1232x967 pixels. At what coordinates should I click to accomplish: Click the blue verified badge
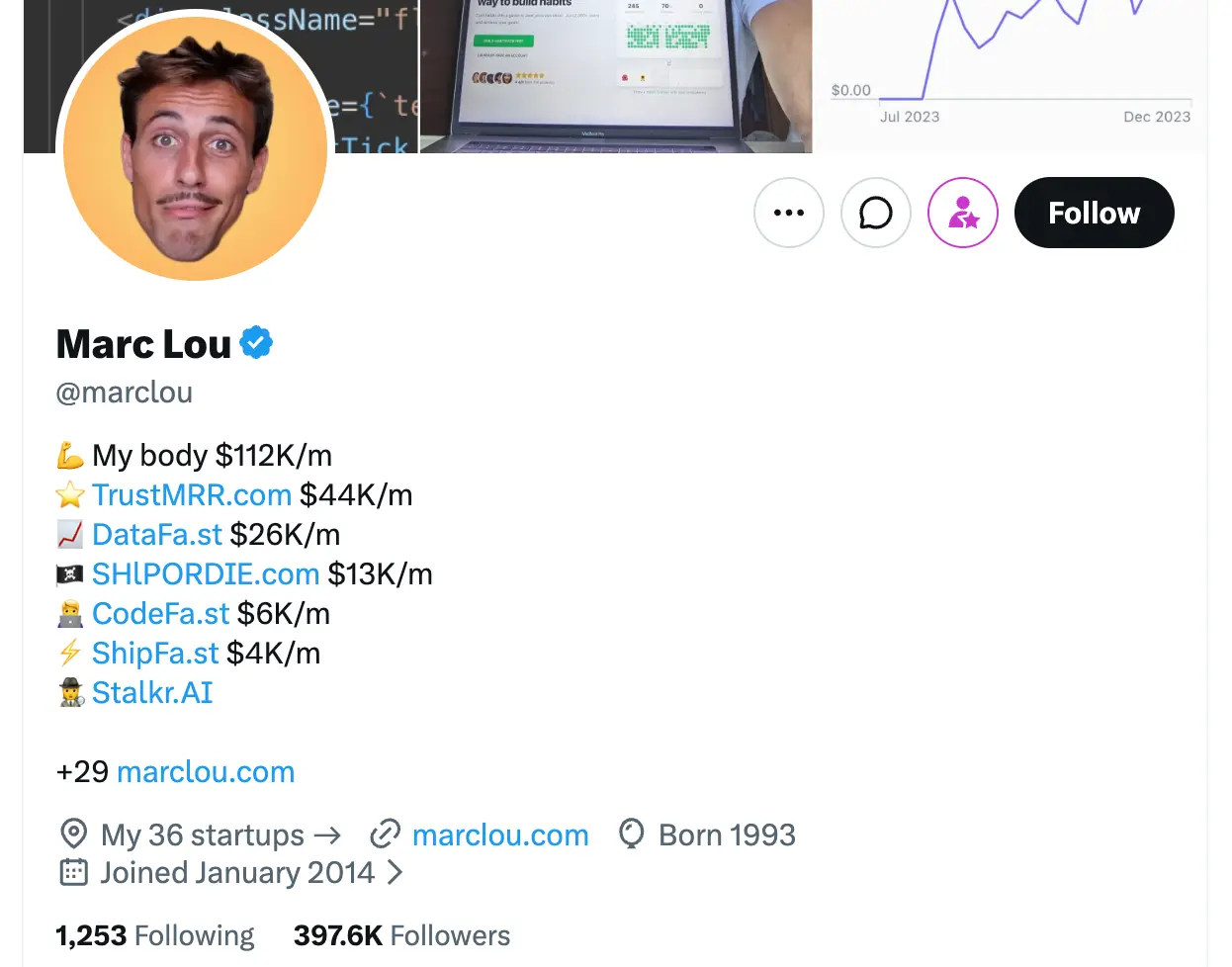tap(256, 343)
